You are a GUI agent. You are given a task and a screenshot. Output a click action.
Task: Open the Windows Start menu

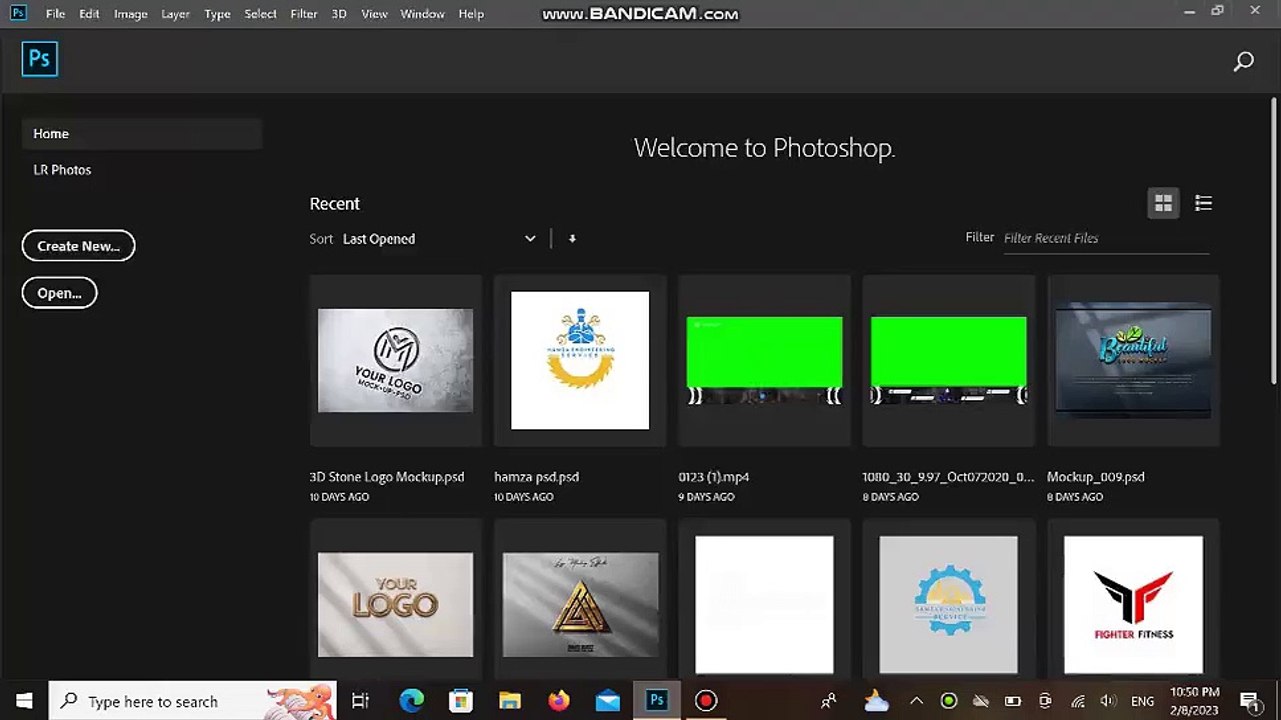coord(24,701)
